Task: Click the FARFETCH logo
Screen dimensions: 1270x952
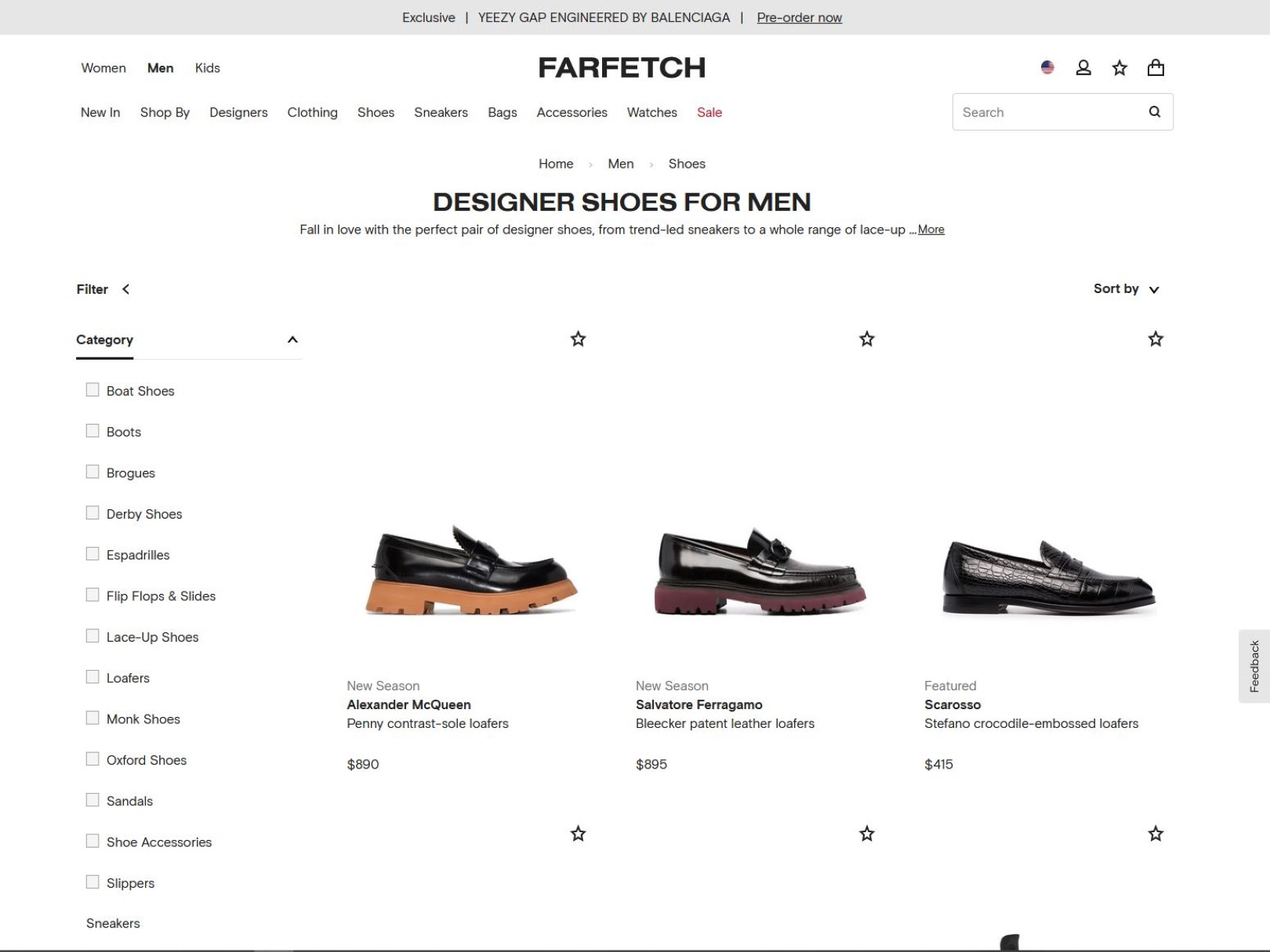Action: pos(622,67)
